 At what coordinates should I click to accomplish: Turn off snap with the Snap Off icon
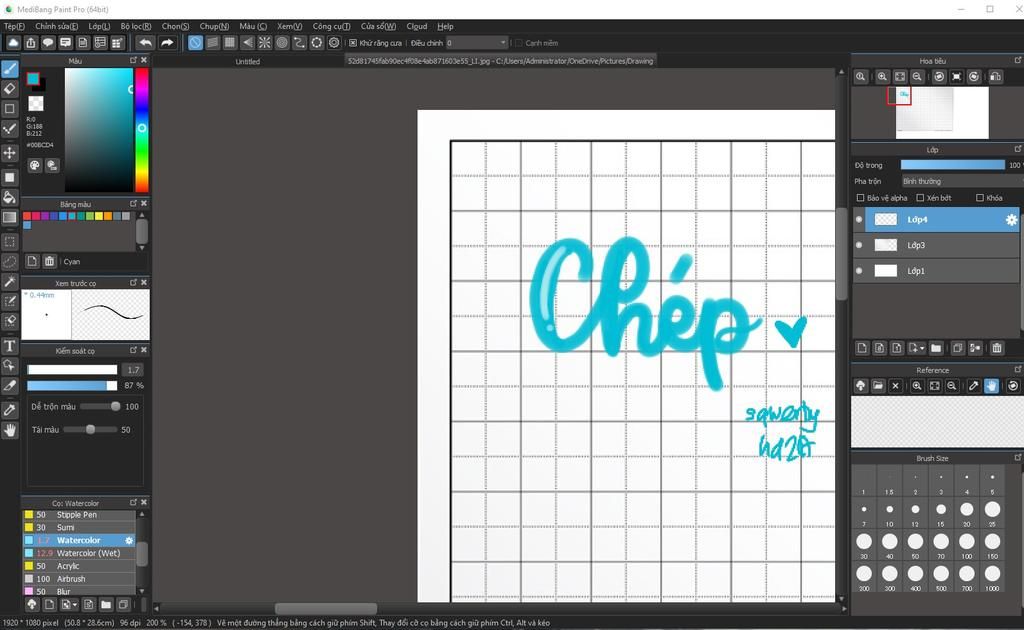point(195,43)
